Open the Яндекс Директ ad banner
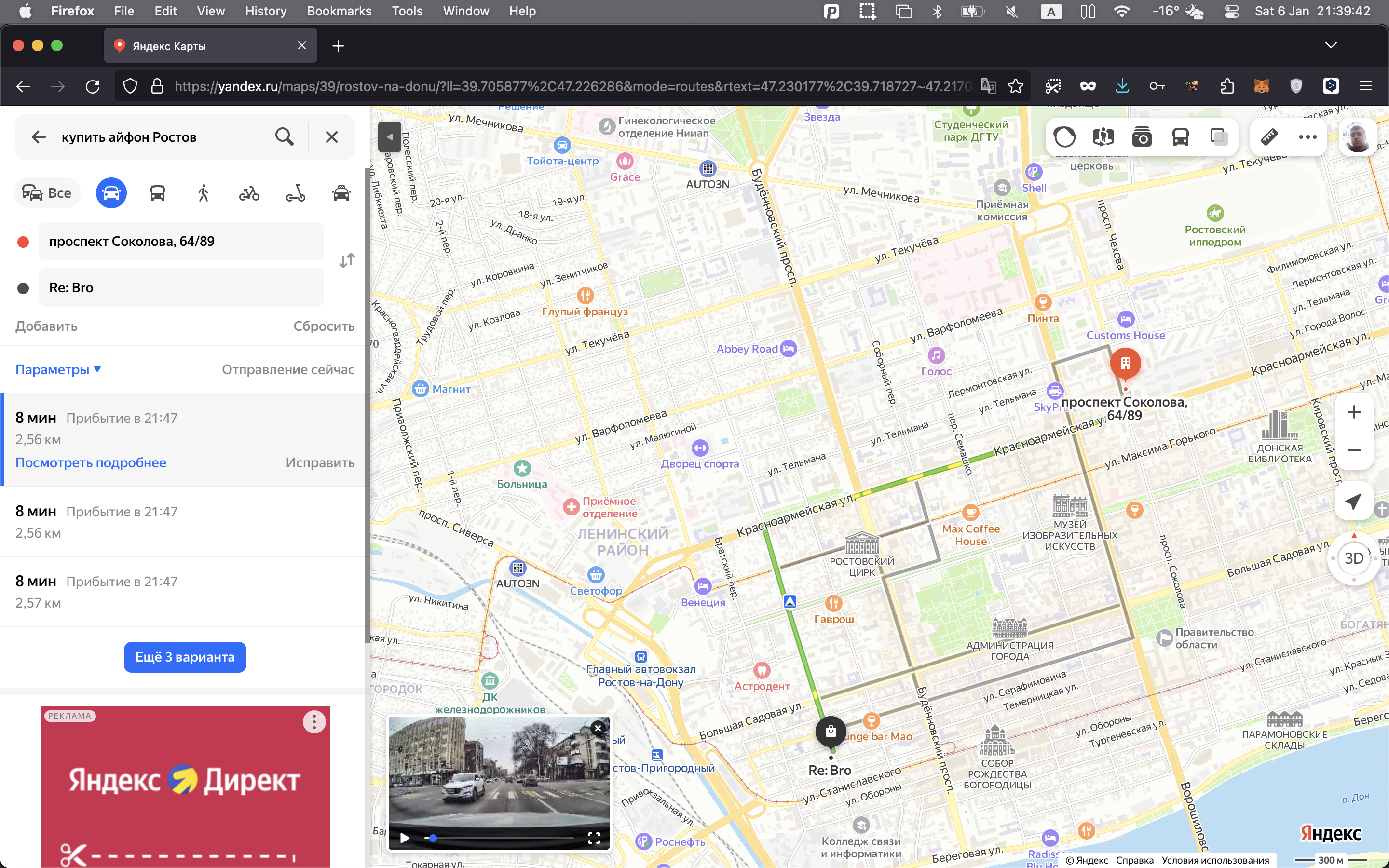This screenshot has width=1389, height=868. [185, 787]
